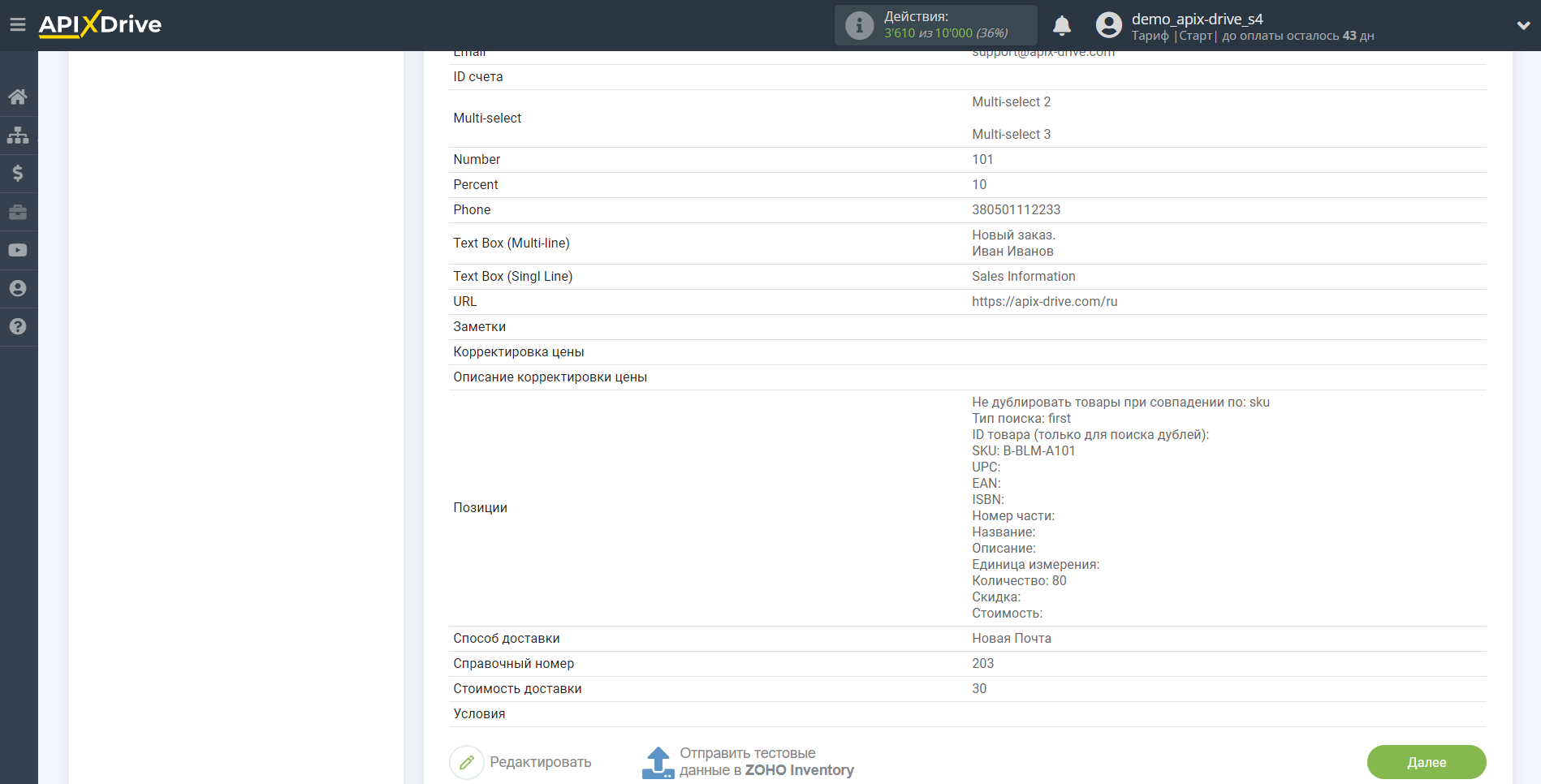Click the URL row label
The width and height of the screenshot is (1541, 784).
(464, 301)
